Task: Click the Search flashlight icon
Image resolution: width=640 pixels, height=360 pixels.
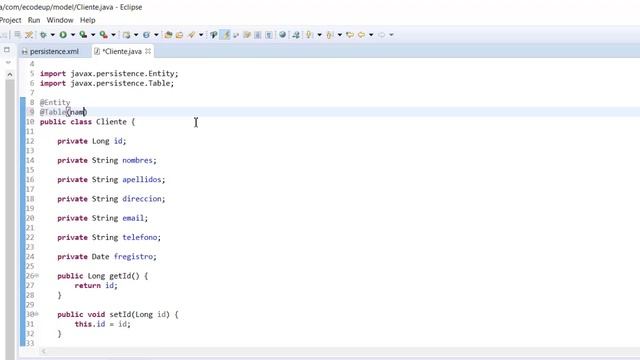Action: tap(191, 35)
